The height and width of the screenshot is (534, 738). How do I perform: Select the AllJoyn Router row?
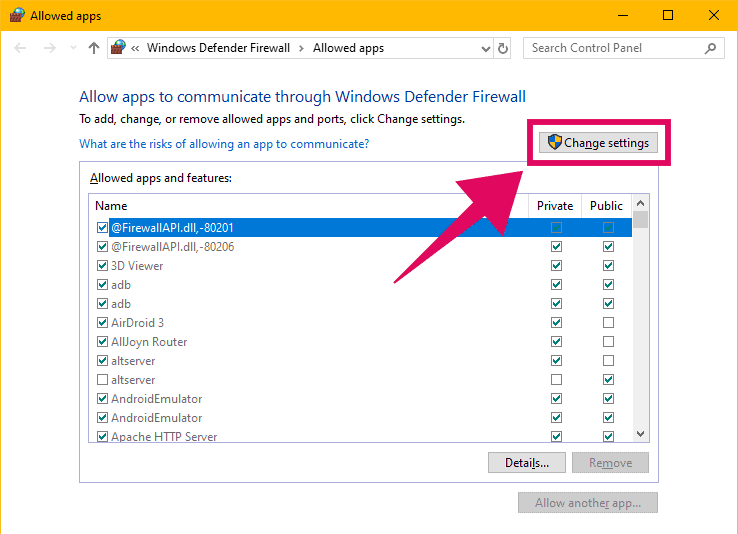point(361,342)
